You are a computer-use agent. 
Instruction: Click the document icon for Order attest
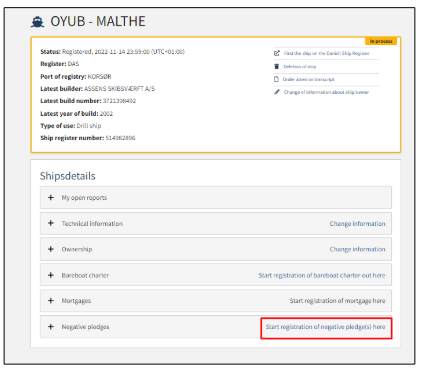coord(276,79)
